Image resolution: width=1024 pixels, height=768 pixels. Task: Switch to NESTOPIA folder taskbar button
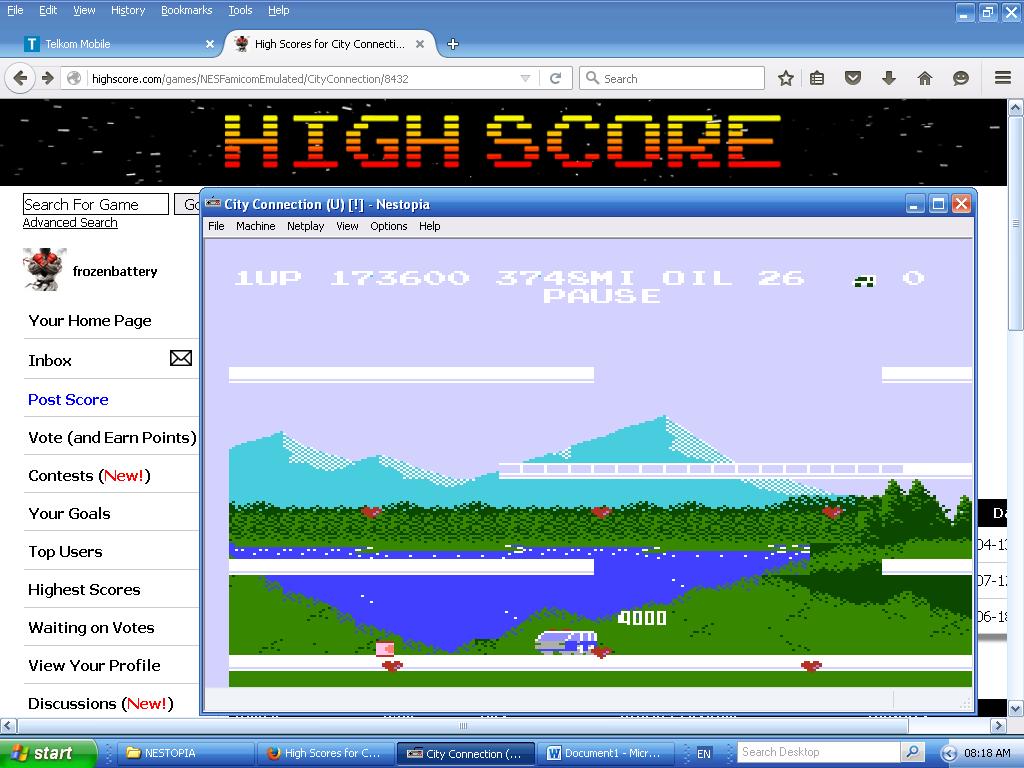coord(185,753)
